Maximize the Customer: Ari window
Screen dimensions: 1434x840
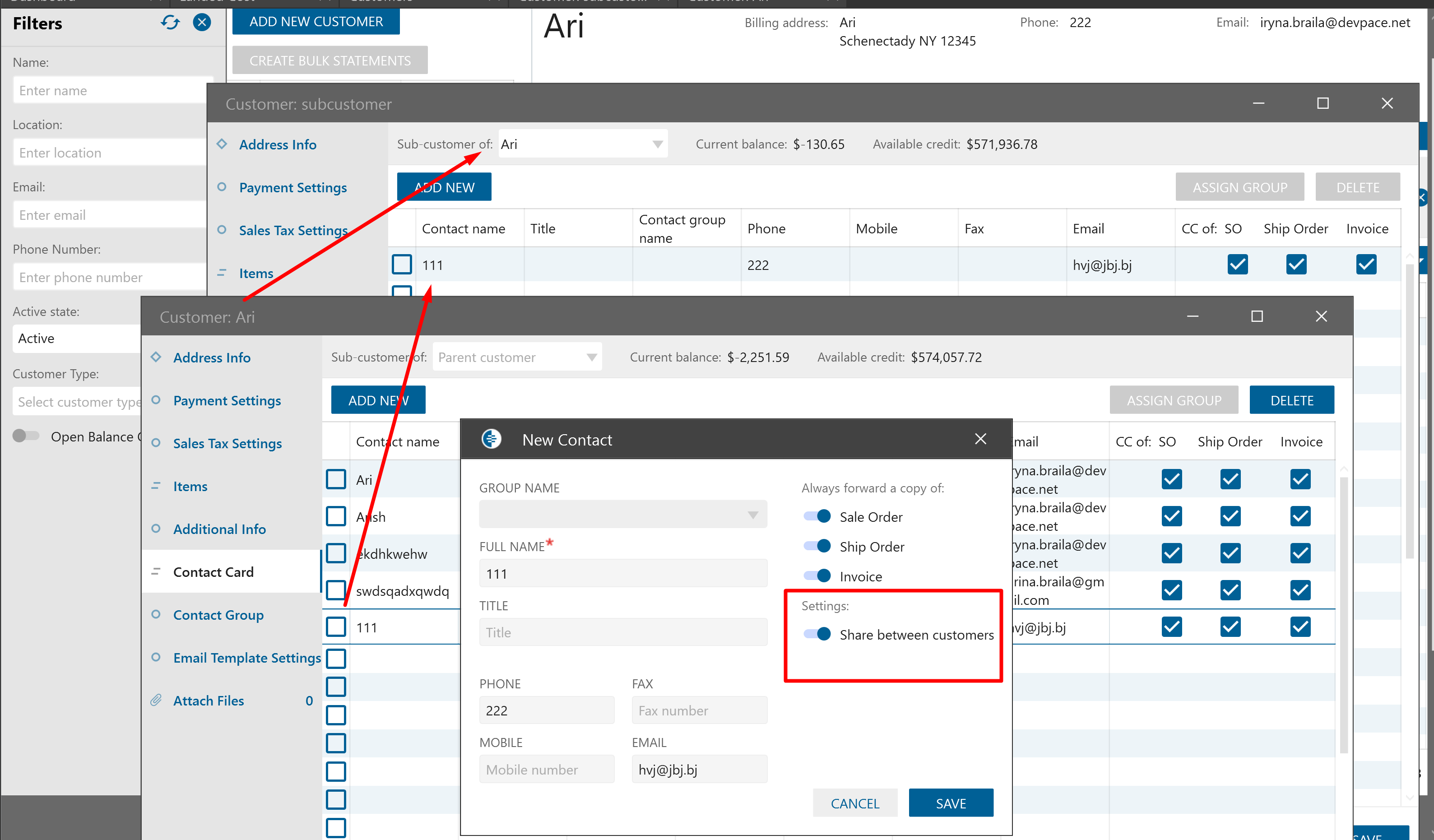1257,316
